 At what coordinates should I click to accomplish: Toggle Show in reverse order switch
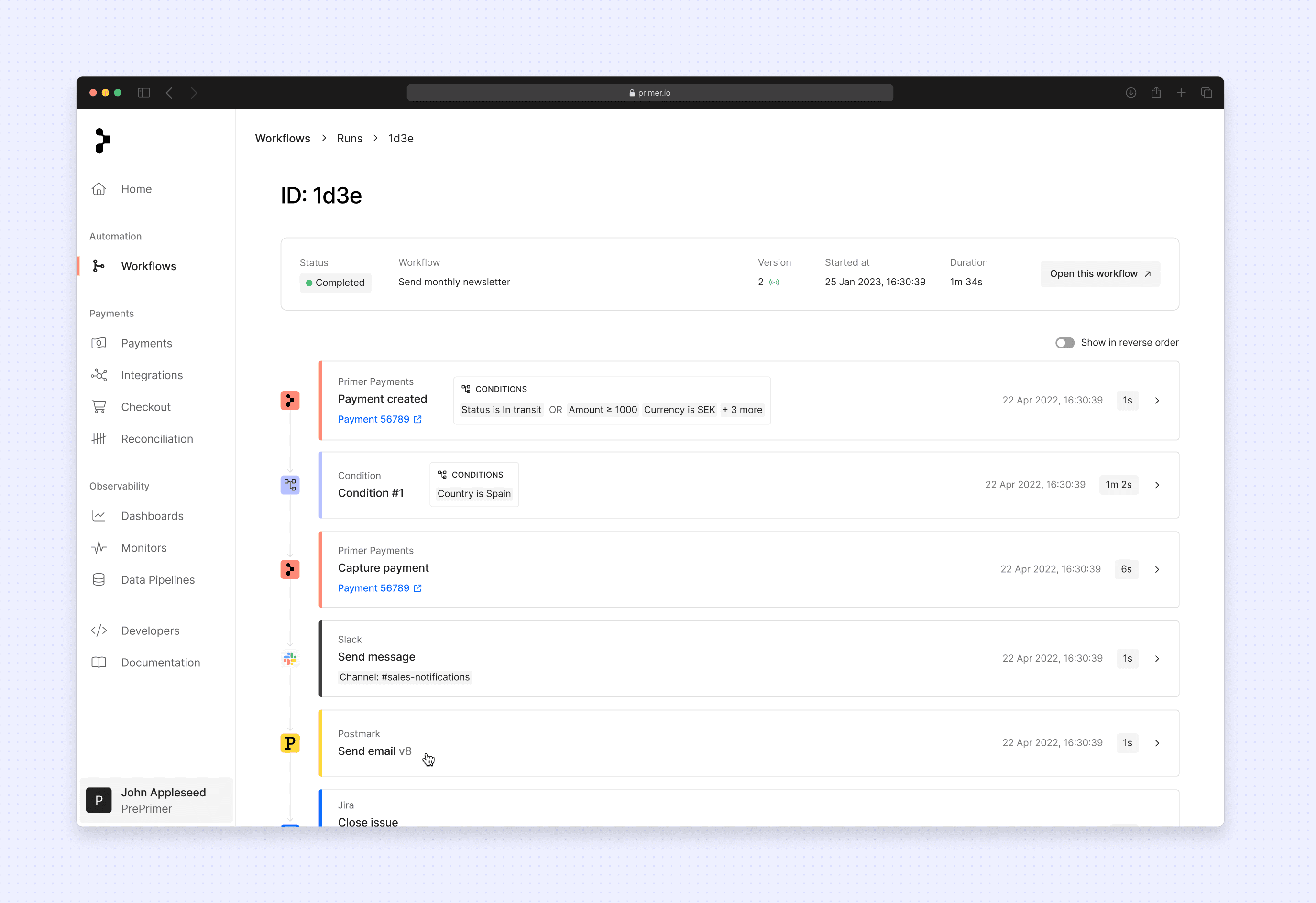coord(1064,343)
